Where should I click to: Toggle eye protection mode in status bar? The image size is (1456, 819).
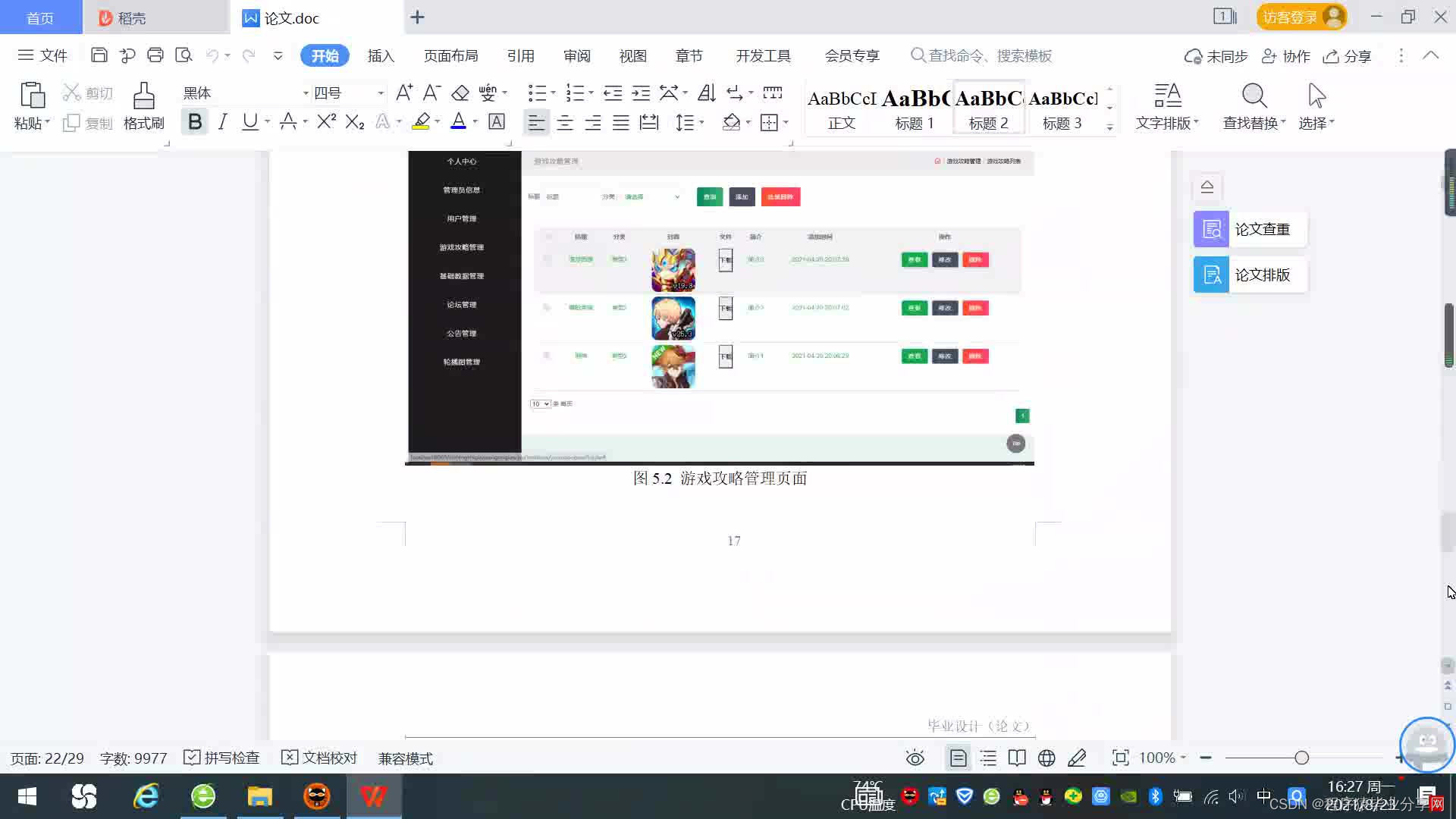(915, 758)
